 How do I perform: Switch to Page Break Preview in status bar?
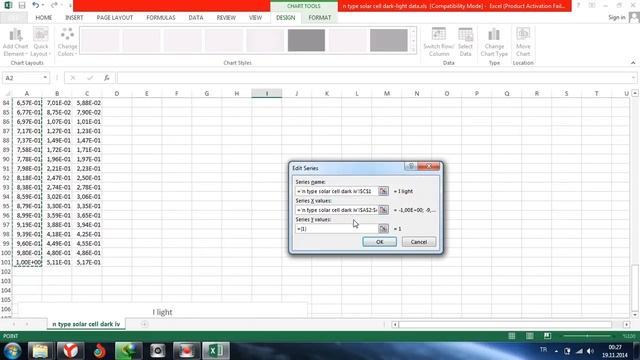point(547,336)
